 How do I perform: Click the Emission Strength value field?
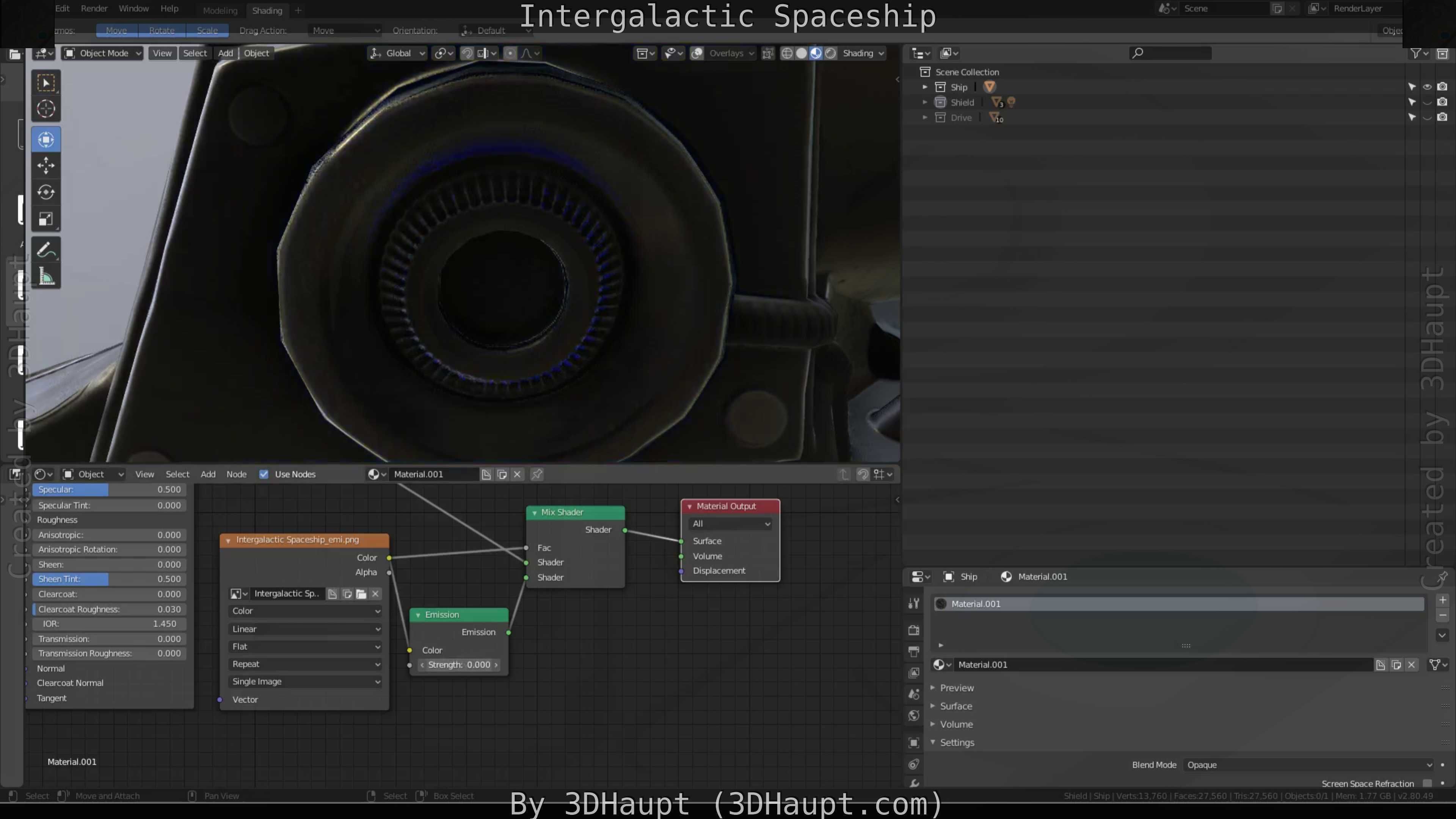[x=459, y=665]
